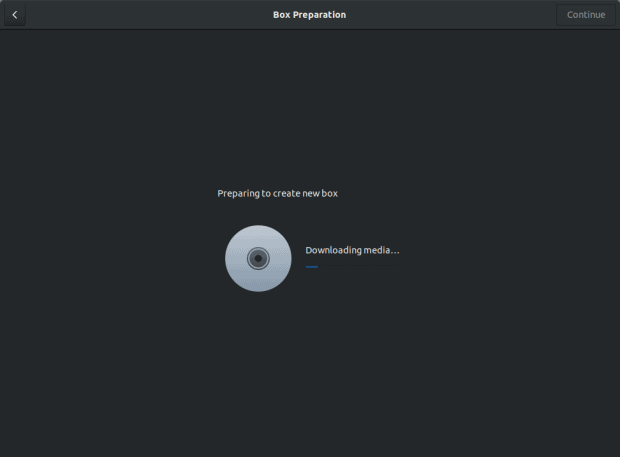Image resolution: width=620 pixels, height=457 pixels.
Task: Click the word "Preparing" in the heading
Action: click(x=238, y=193)
